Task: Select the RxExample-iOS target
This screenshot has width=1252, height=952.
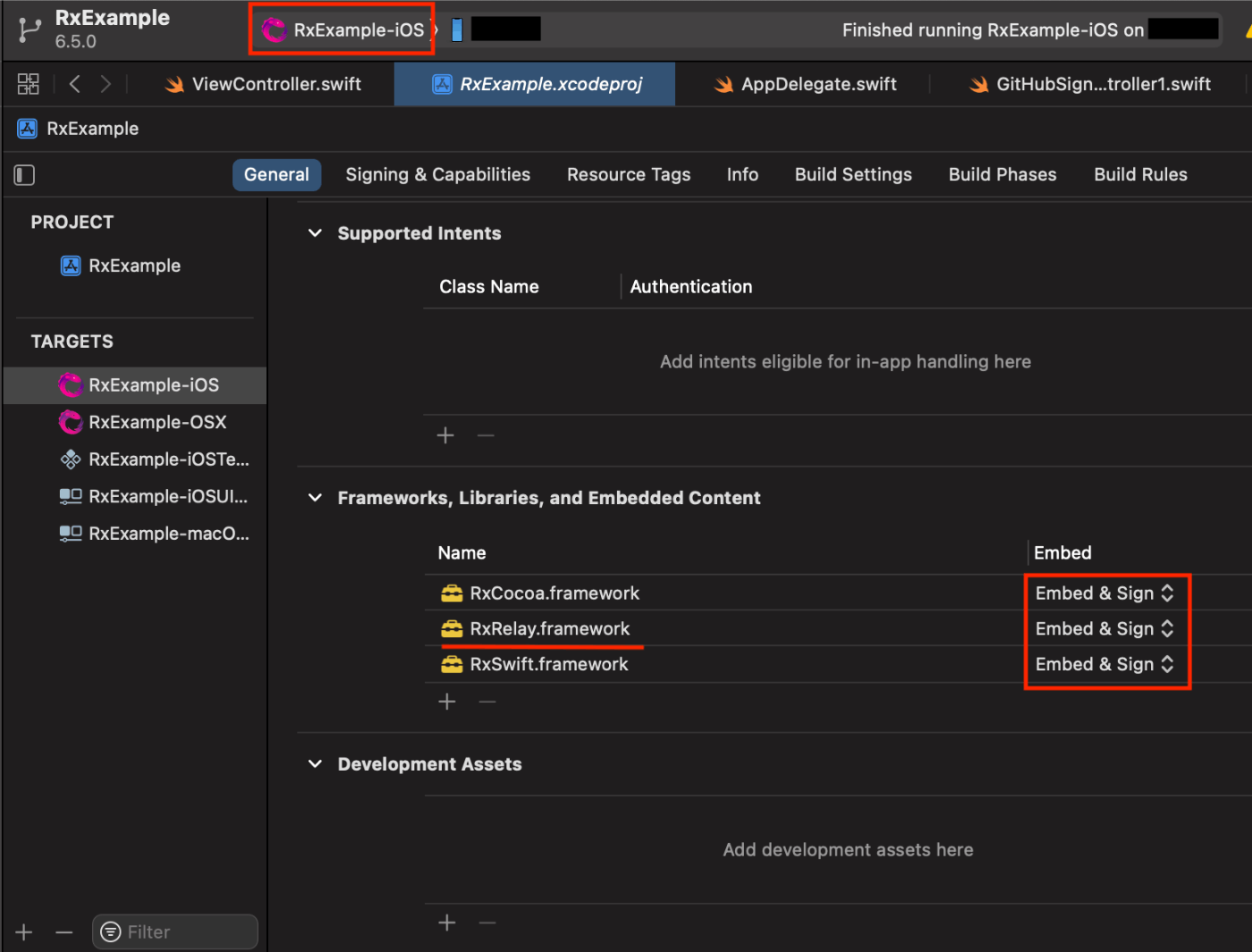Action: pos(135,385)
